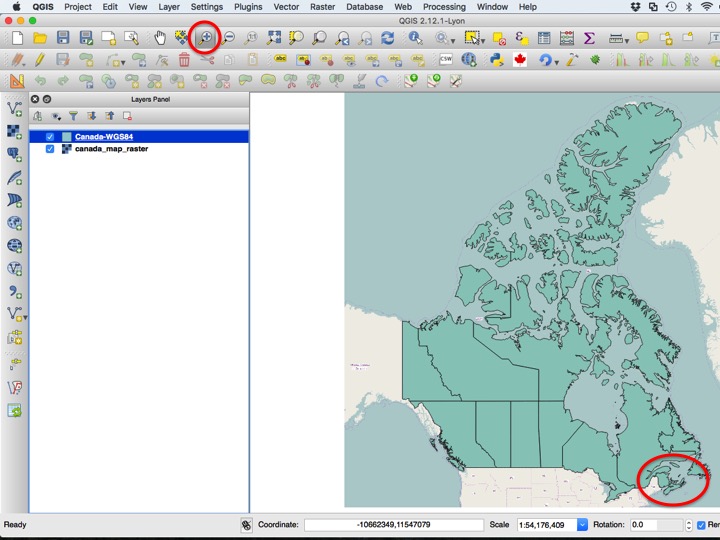Uncheck Canada-WGS84 layer visibility

tap(50, 136)
